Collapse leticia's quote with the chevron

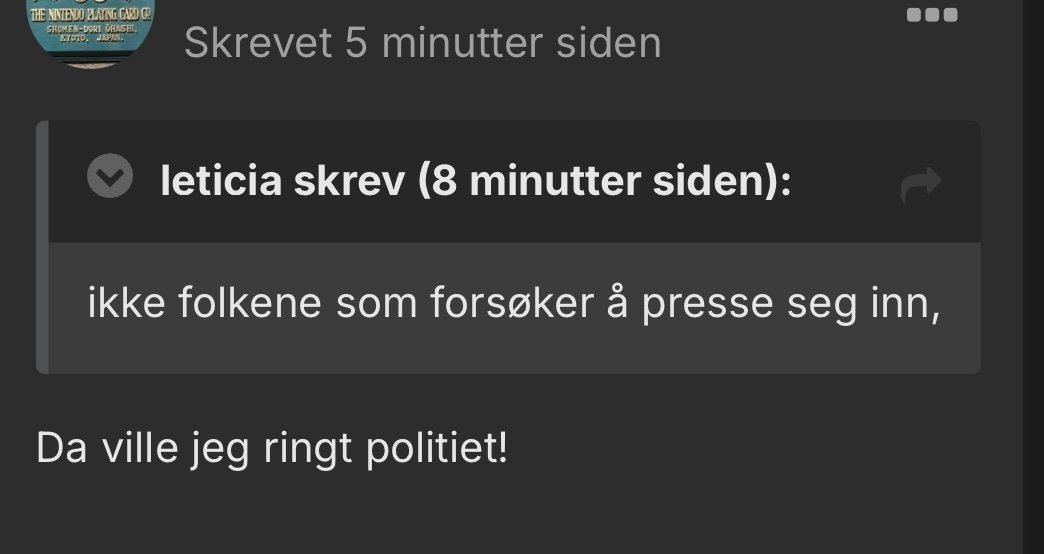click(x=110, y=176)
